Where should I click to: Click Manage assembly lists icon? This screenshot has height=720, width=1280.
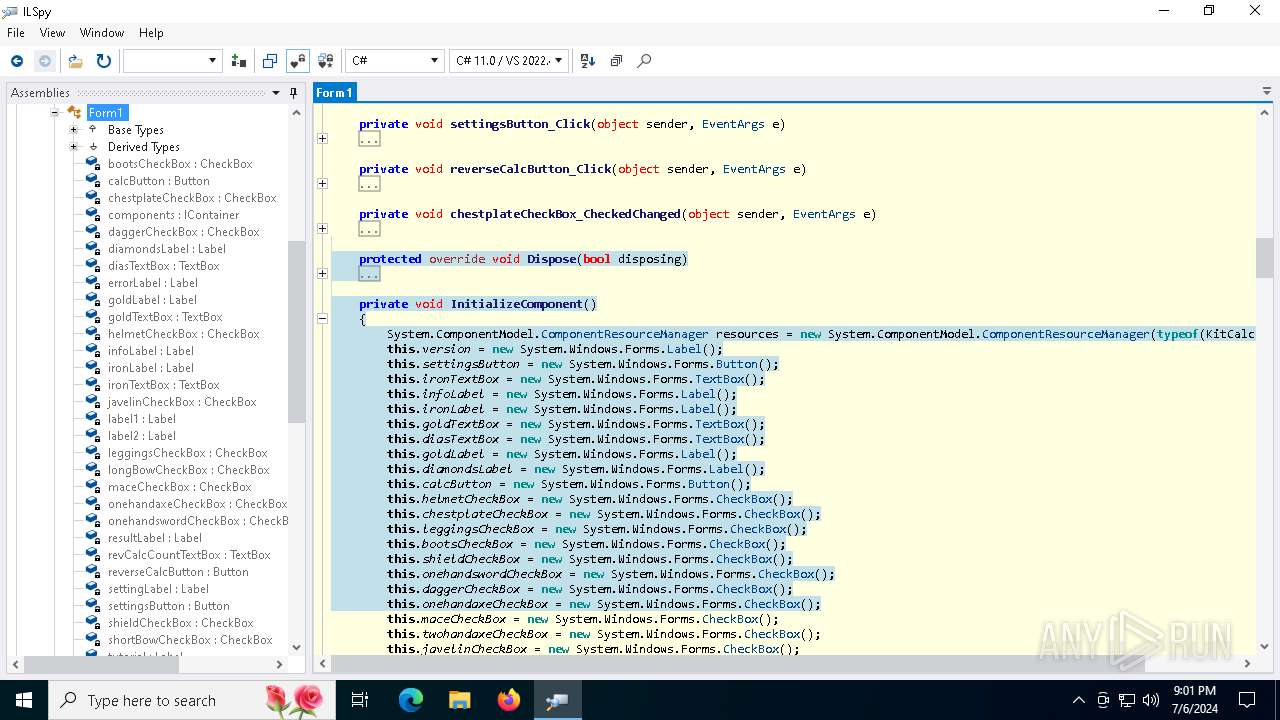[x=238, y=61]
